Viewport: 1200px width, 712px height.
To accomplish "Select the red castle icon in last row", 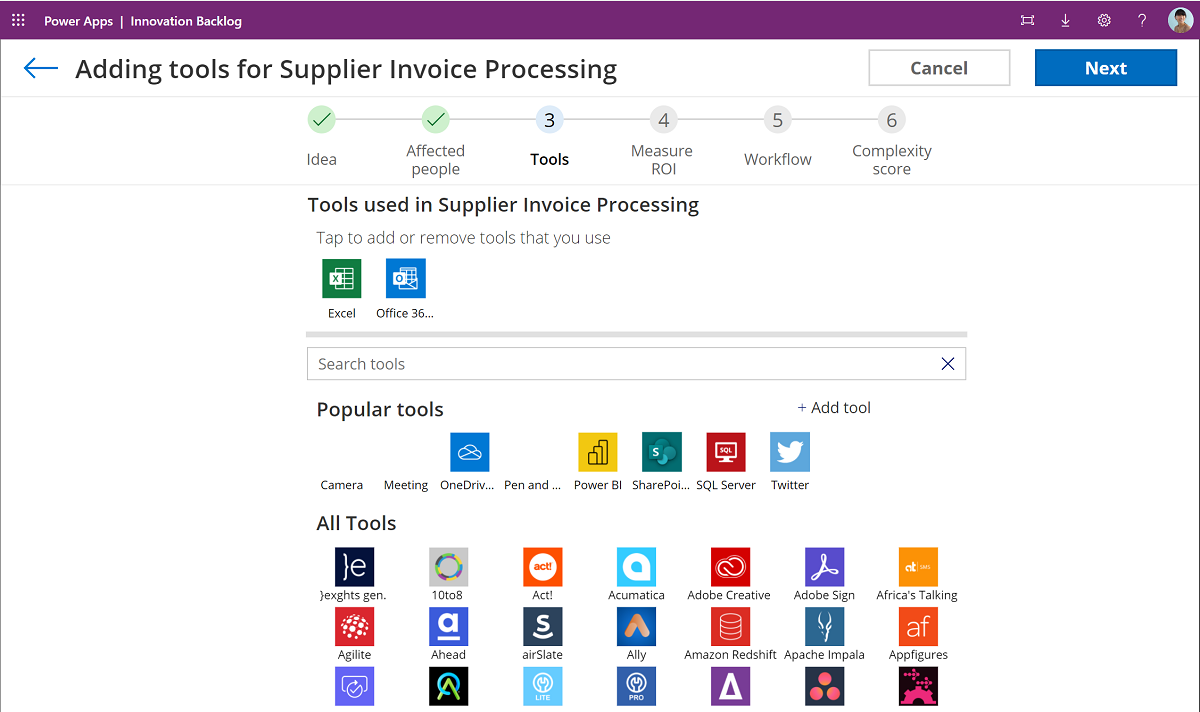I will [x=918, y=687].
